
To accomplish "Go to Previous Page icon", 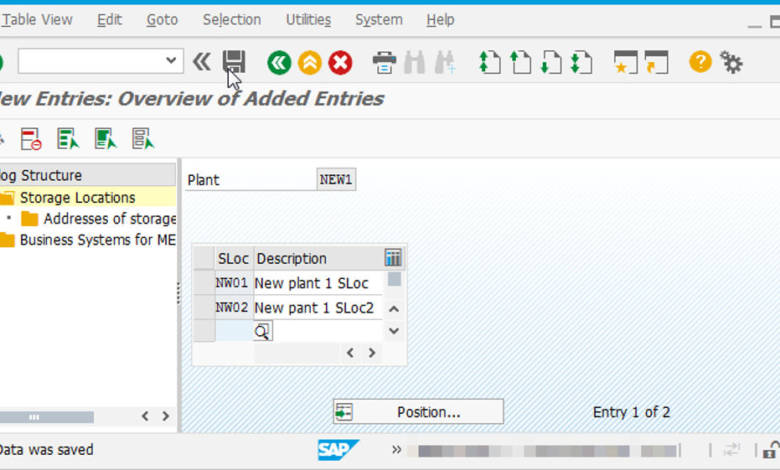I will 520,63.
